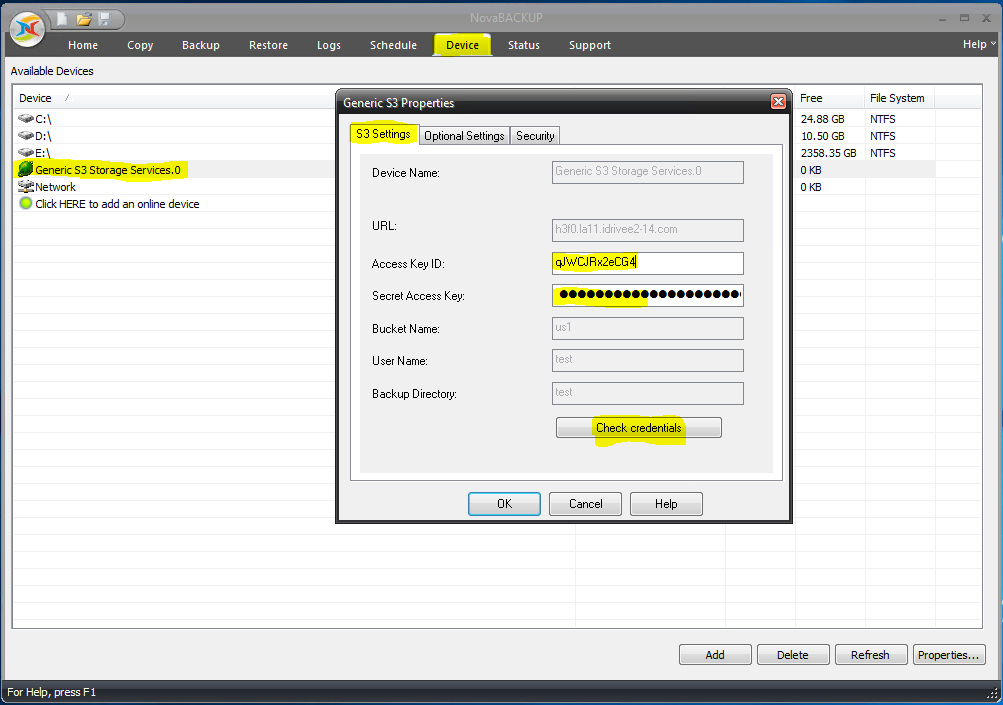Viewport: 1003px width, 705px height.
Task: Click the window resize grip in the status bar
Action: click(x=992, y=693)
